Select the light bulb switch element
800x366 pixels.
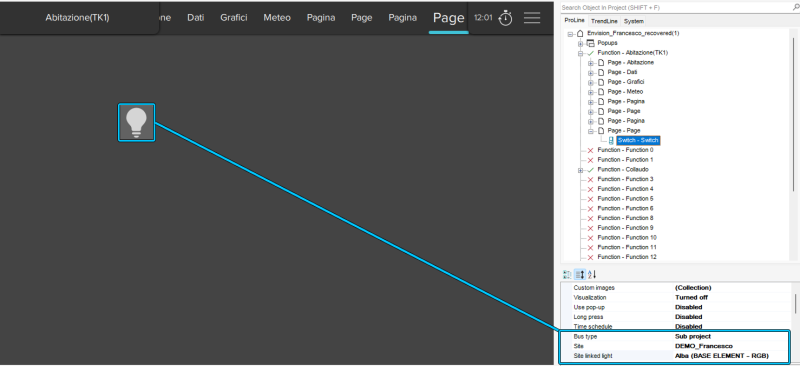(x=136, y=123)
